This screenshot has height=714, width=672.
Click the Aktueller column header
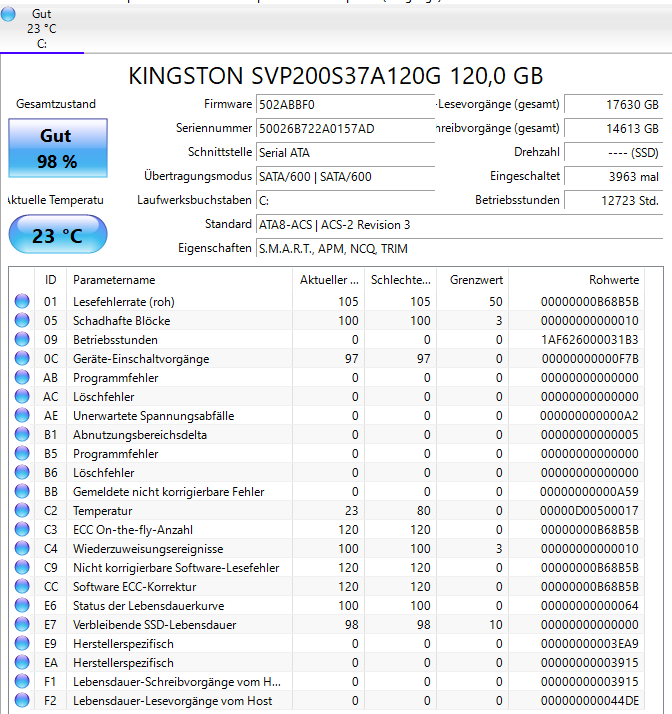point(328,280)
